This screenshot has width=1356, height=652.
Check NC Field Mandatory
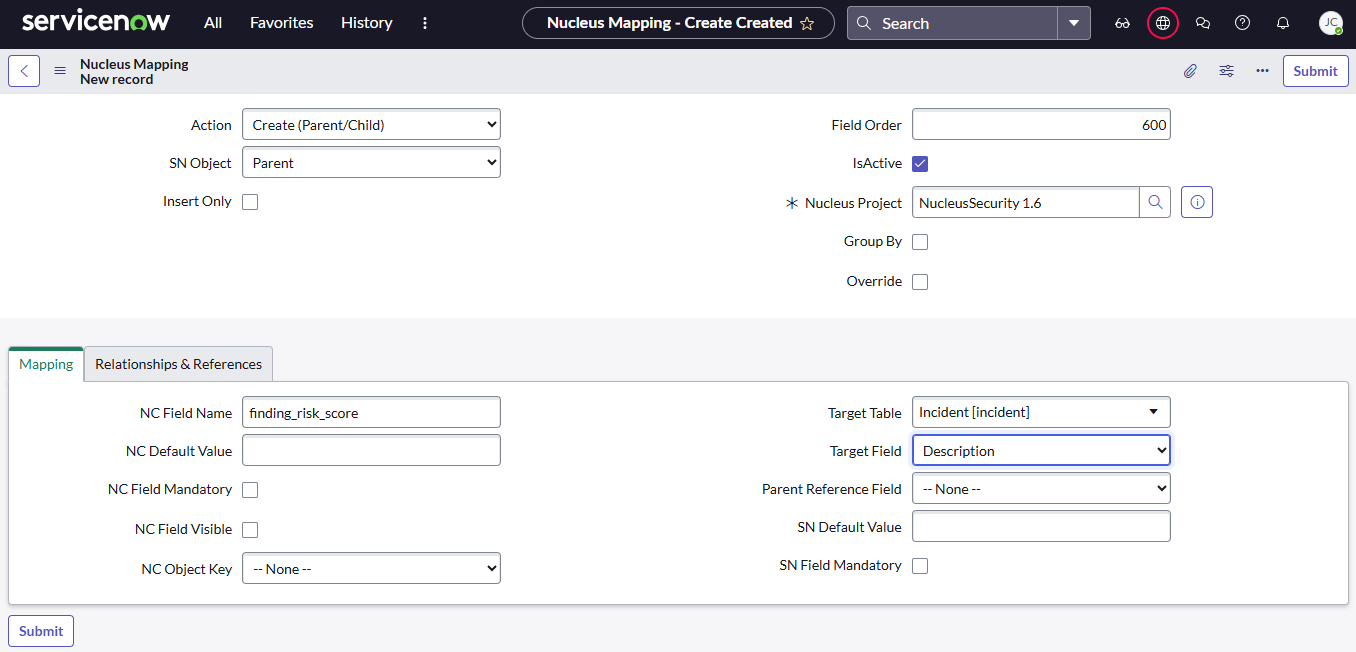click(x=250, y=490)
